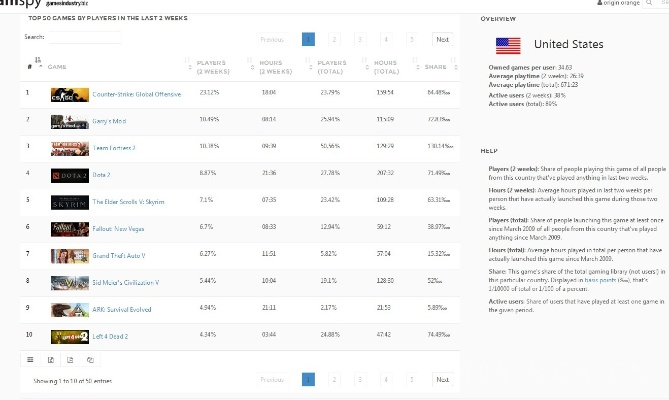
Task: Click the column visibility list icon
Action: [x=30, y=359]
